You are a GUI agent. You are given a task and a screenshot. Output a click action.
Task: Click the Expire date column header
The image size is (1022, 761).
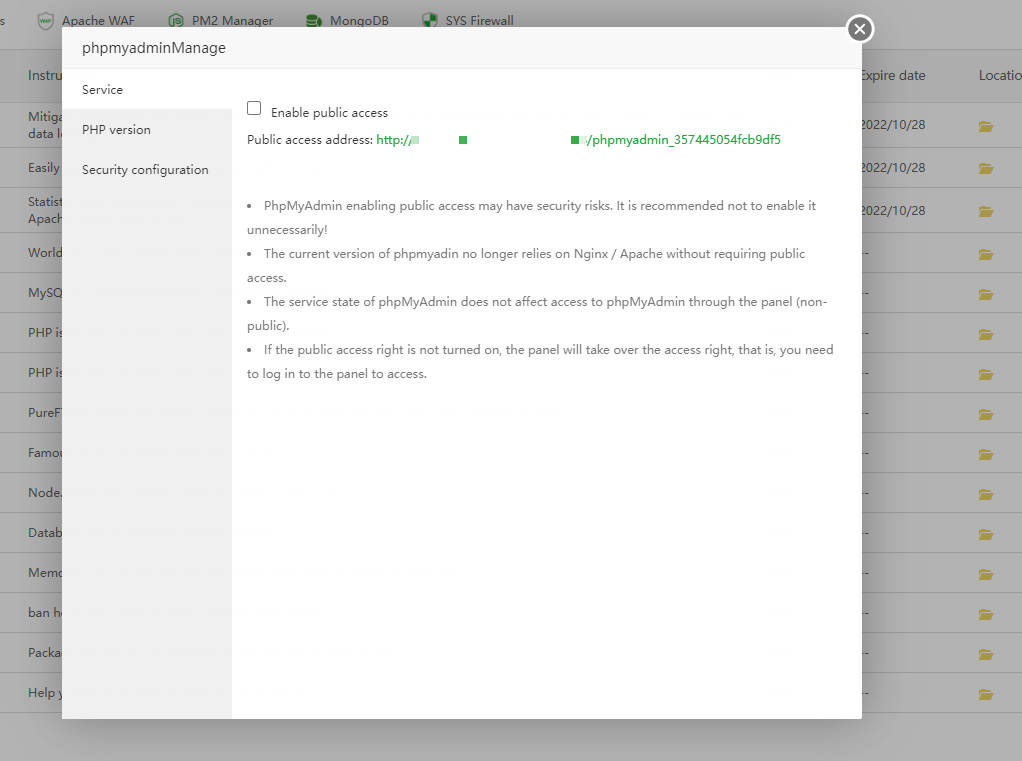[894, 76]
